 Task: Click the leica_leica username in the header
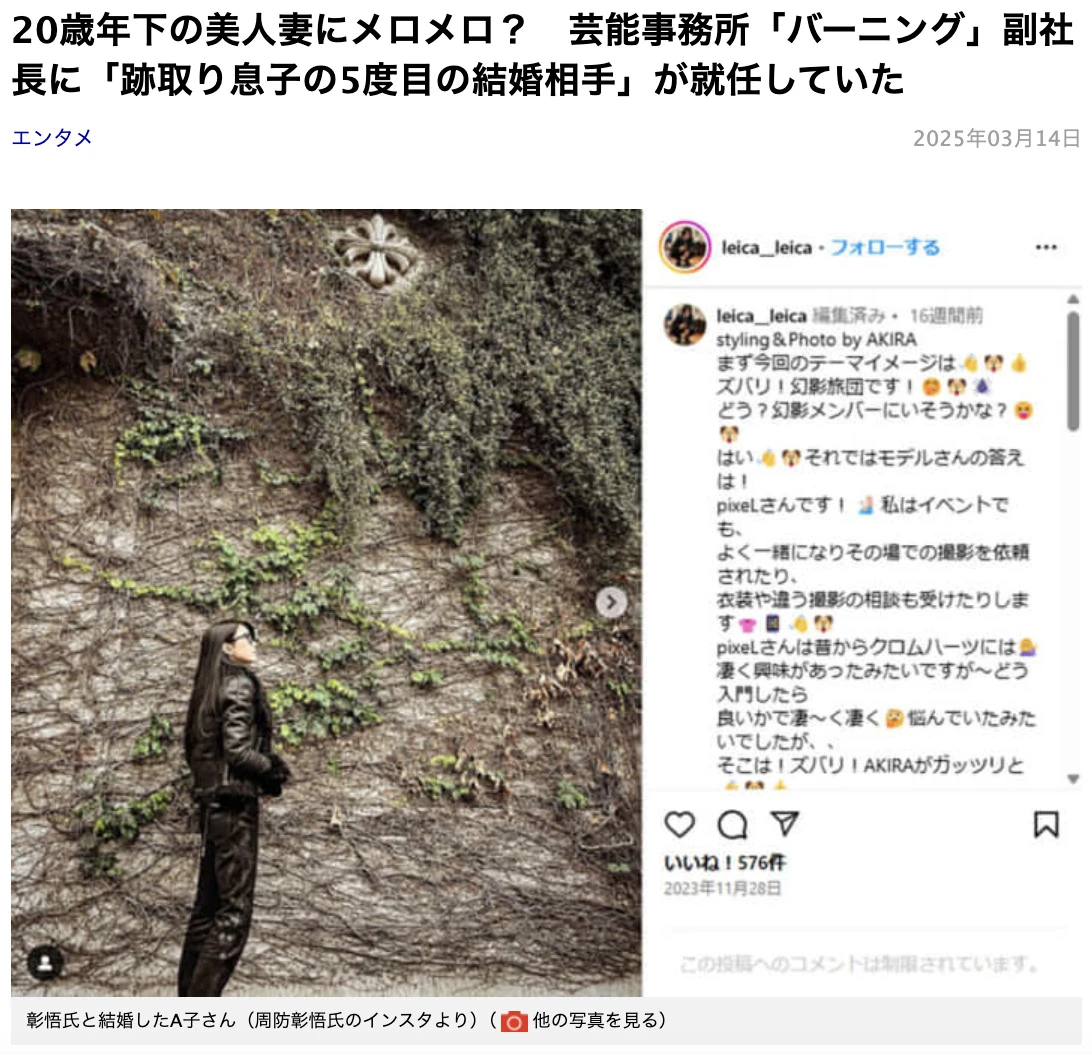[767, 247]
